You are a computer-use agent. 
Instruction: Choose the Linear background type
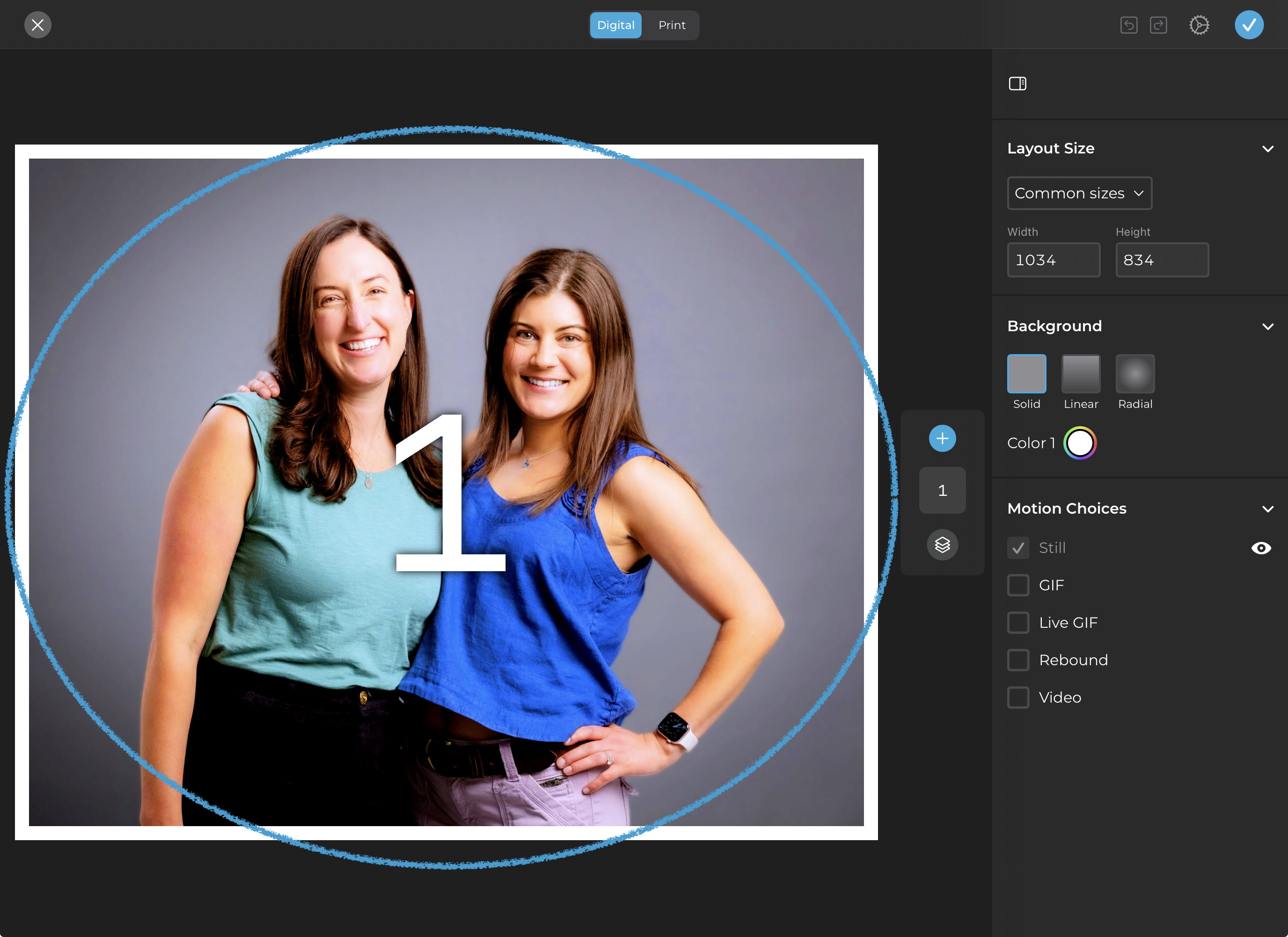1080,373
